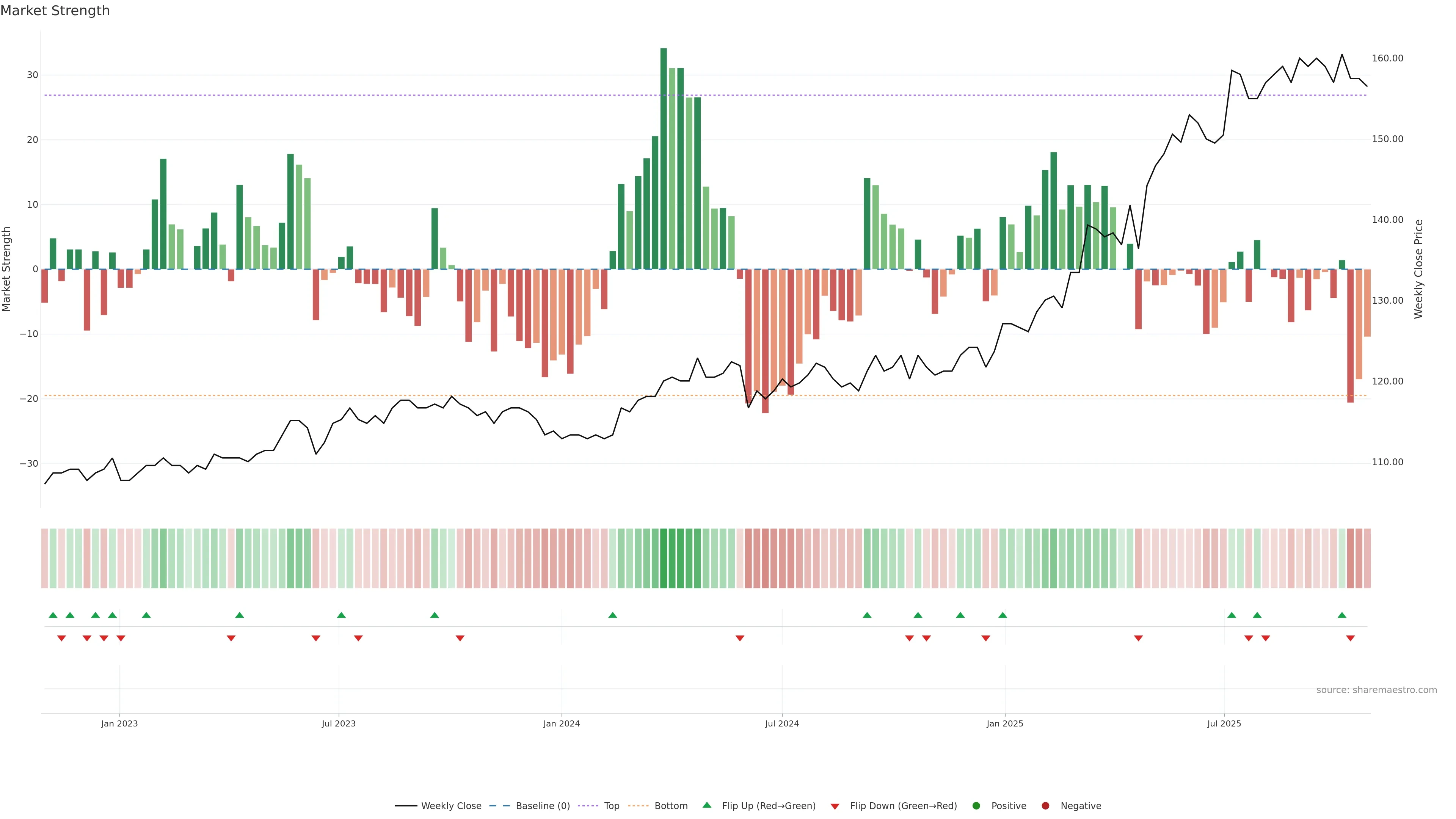Click the first flip-up triangle marker

click(x=53, y=615)
